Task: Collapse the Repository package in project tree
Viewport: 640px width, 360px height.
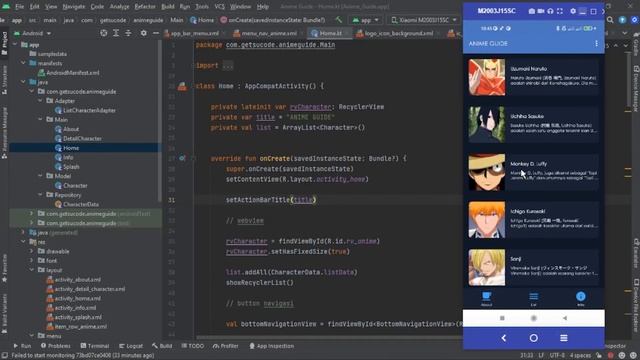Action: point(40,195)
